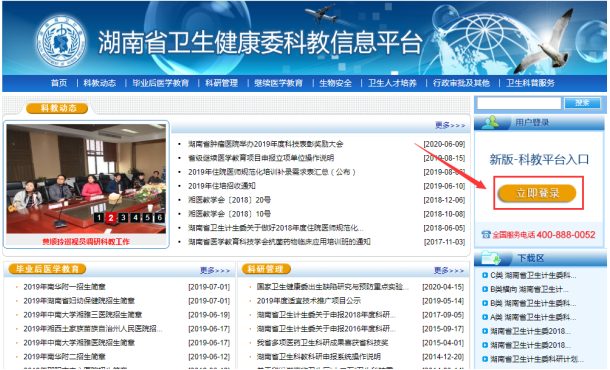Click the 立即登录 login button
Screen dimensions: 610x370
(x=538, y=193)
